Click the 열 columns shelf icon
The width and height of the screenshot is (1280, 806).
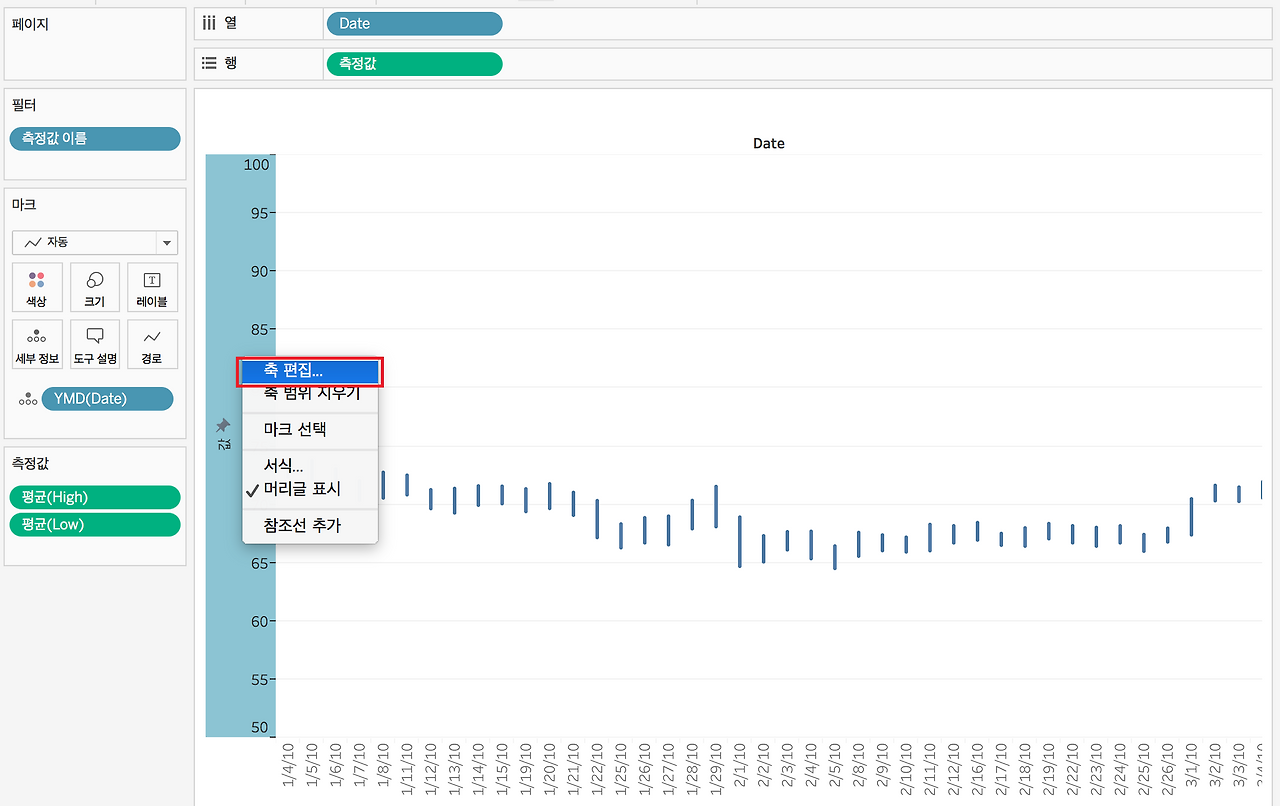209,23
